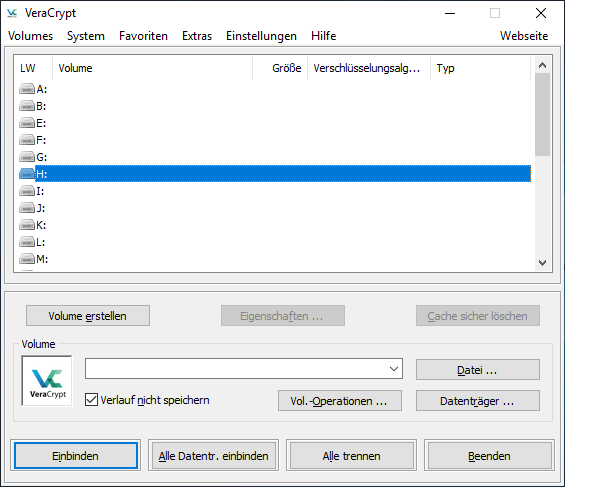
Task: Click the 'Volume erstellen' button
Action: pyautogui.click(x=88, y=316)
